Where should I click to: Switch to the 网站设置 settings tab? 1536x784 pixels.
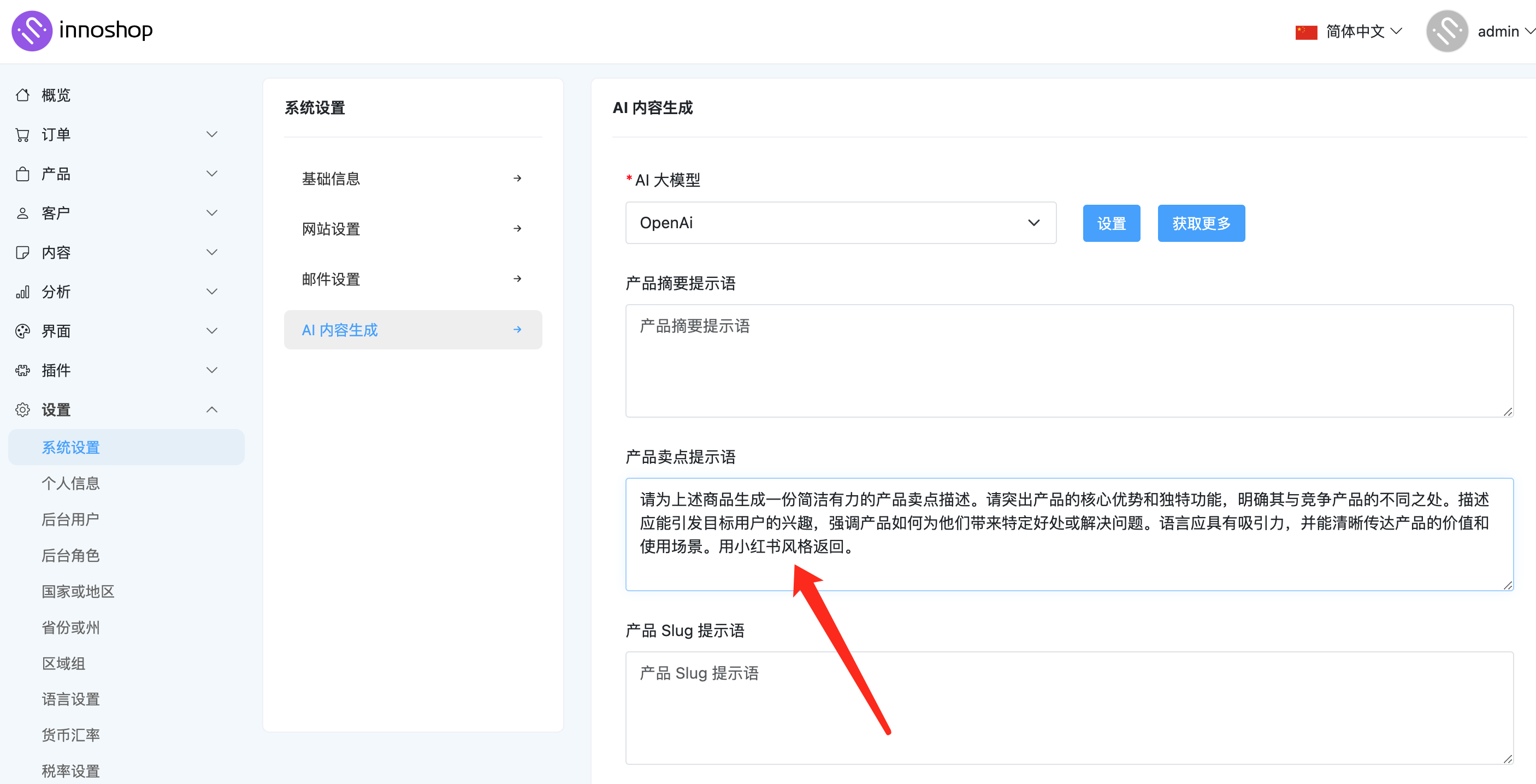(412, 228)
